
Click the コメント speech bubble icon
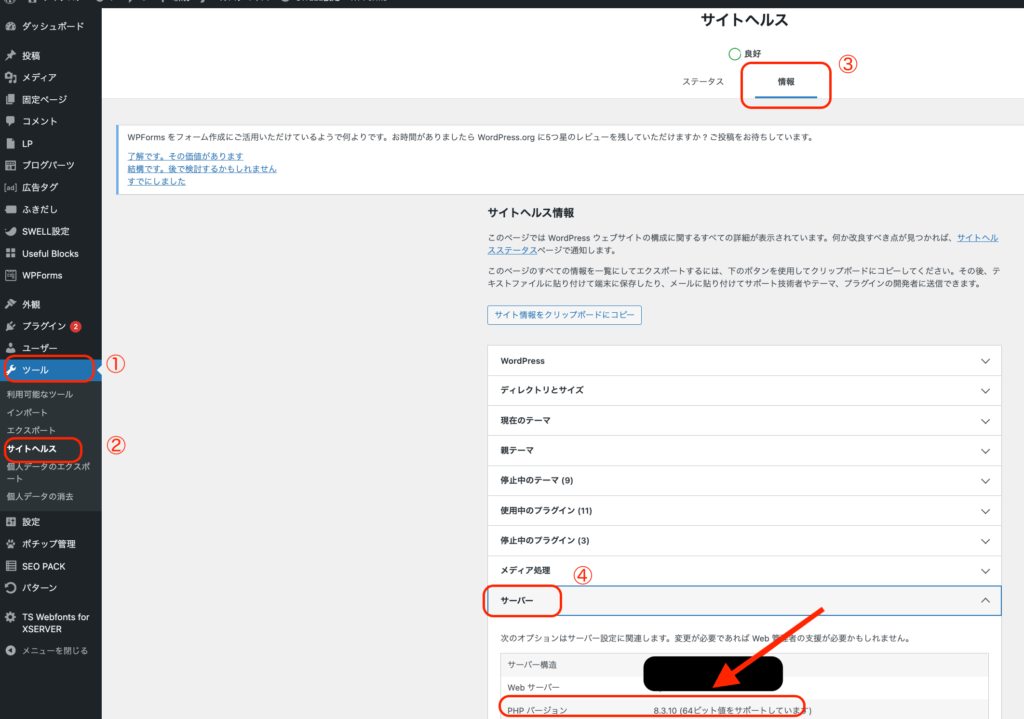tap(13, 121)
